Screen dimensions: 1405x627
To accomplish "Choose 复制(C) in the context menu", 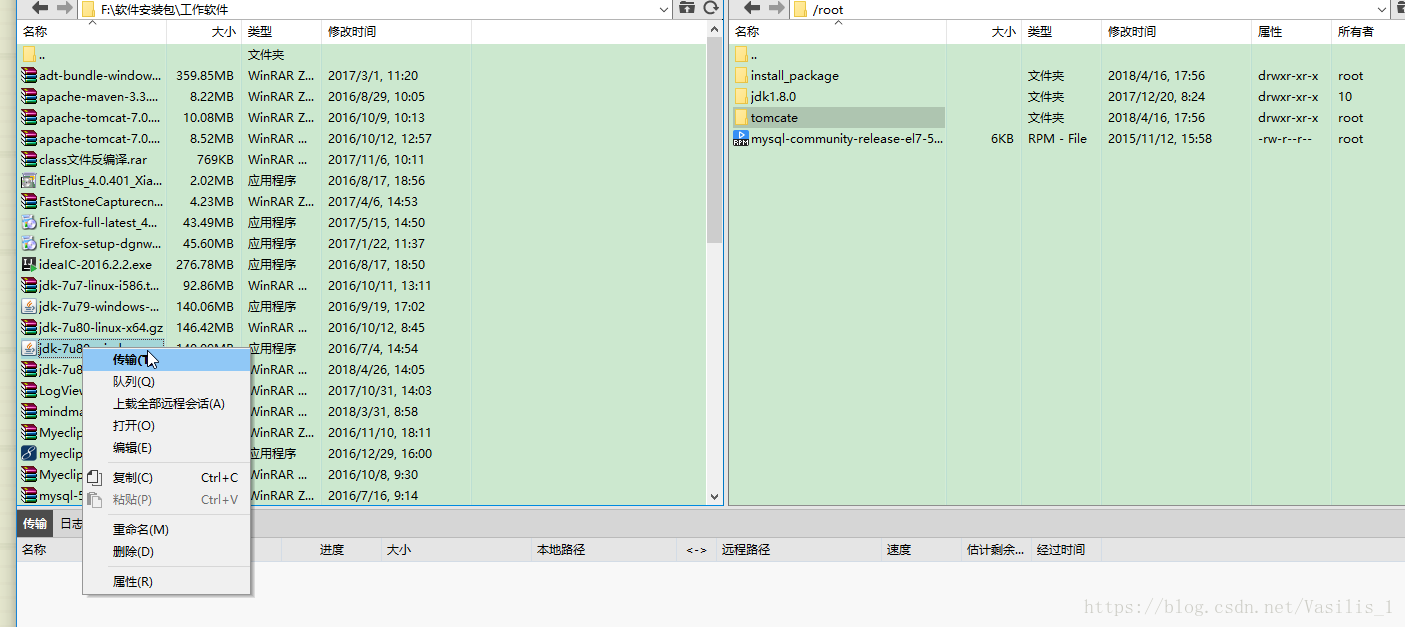I will [x=166, y=478].
